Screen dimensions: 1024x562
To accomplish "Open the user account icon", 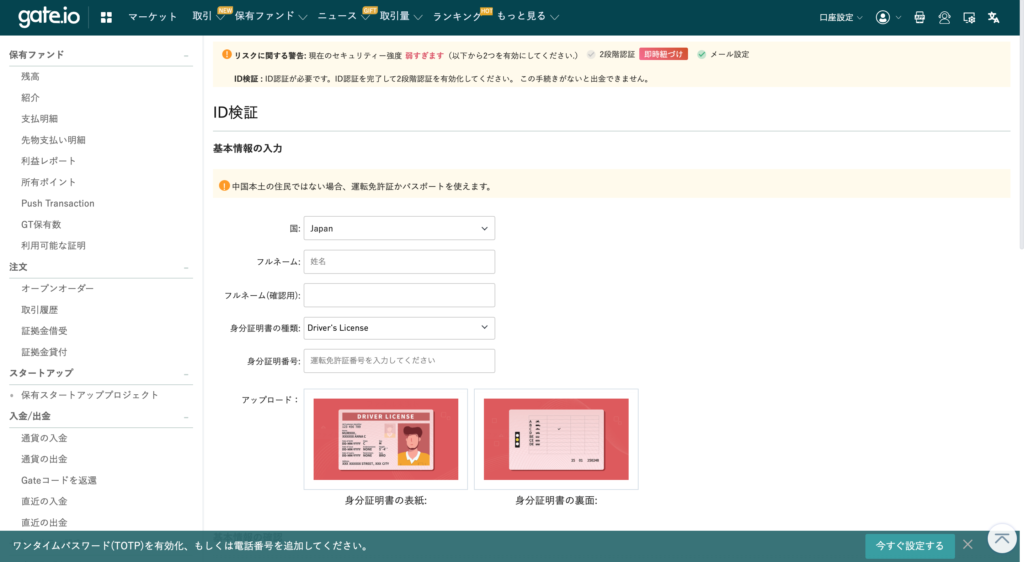I will point(883,18).
